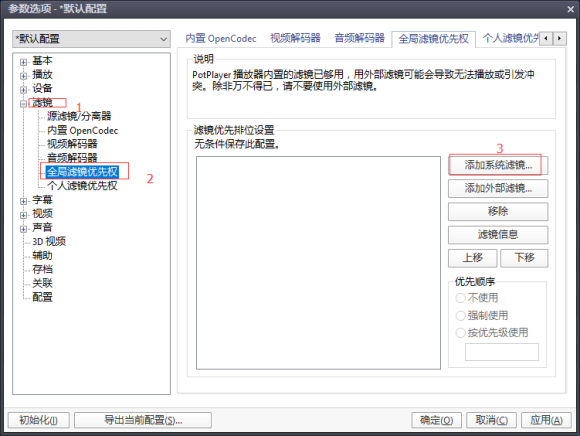The height and width of the screenshot is (436, 580).
Task: Select 播放 in the settings tree
Action: point(42,75)
